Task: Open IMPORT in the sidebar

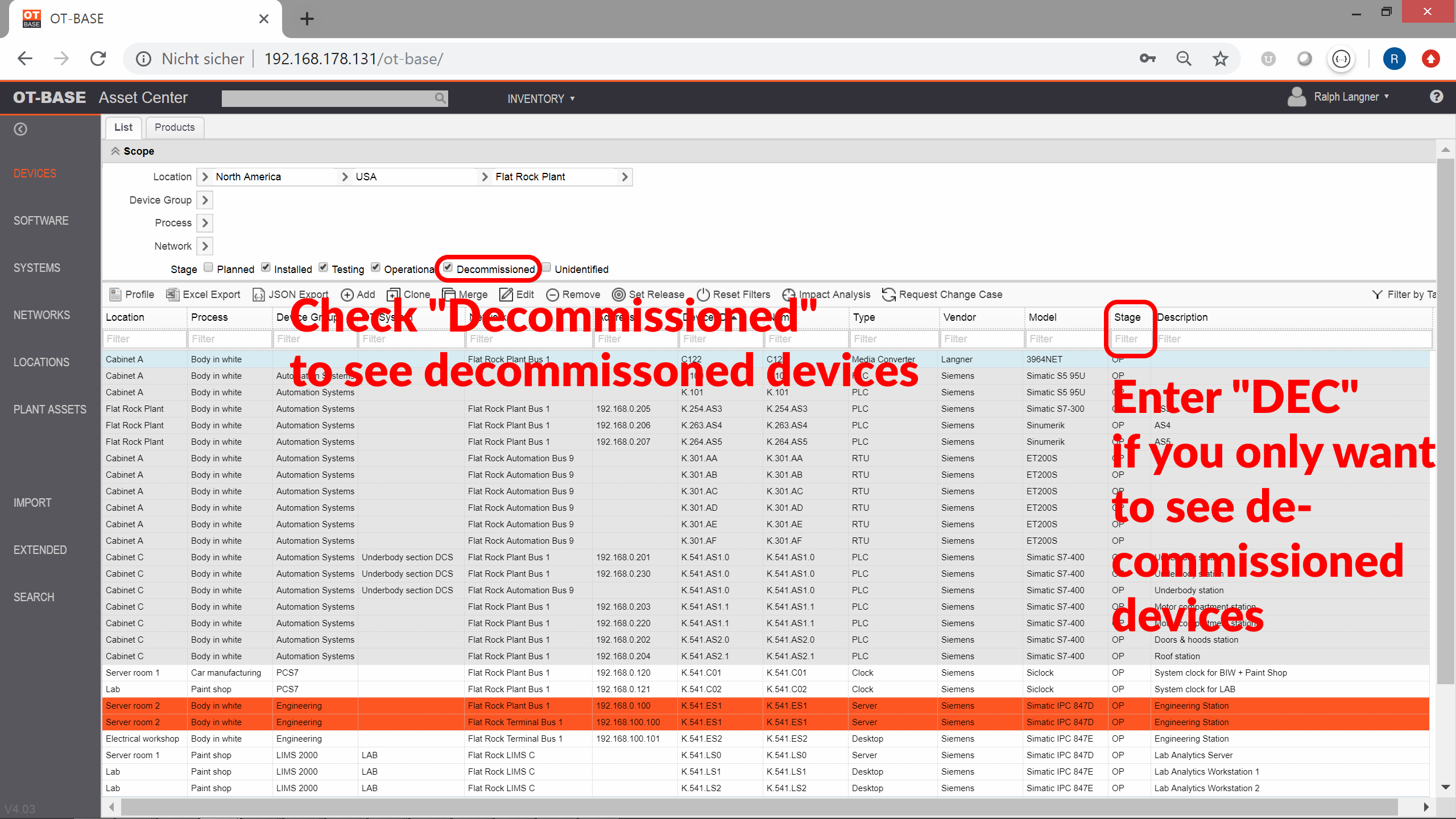Action: (x=32, y=503)
